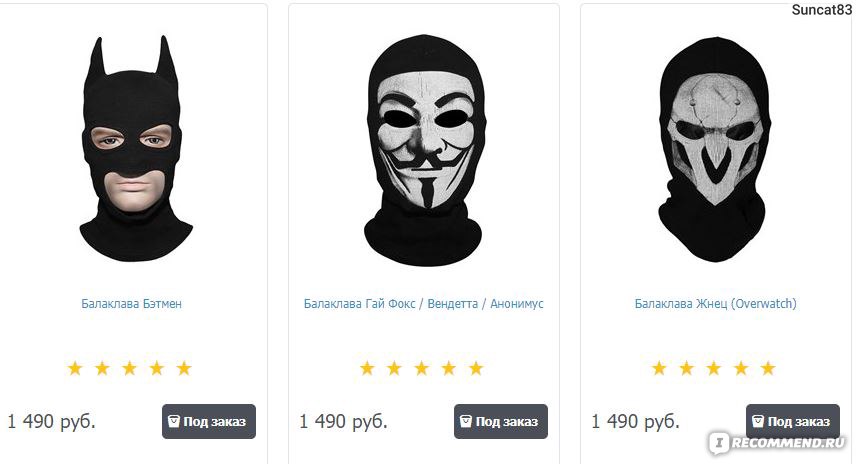Click the second star under the Guy Fawkes balaclava
This screenshot has width=856, height=464.
tap(394, 368)
